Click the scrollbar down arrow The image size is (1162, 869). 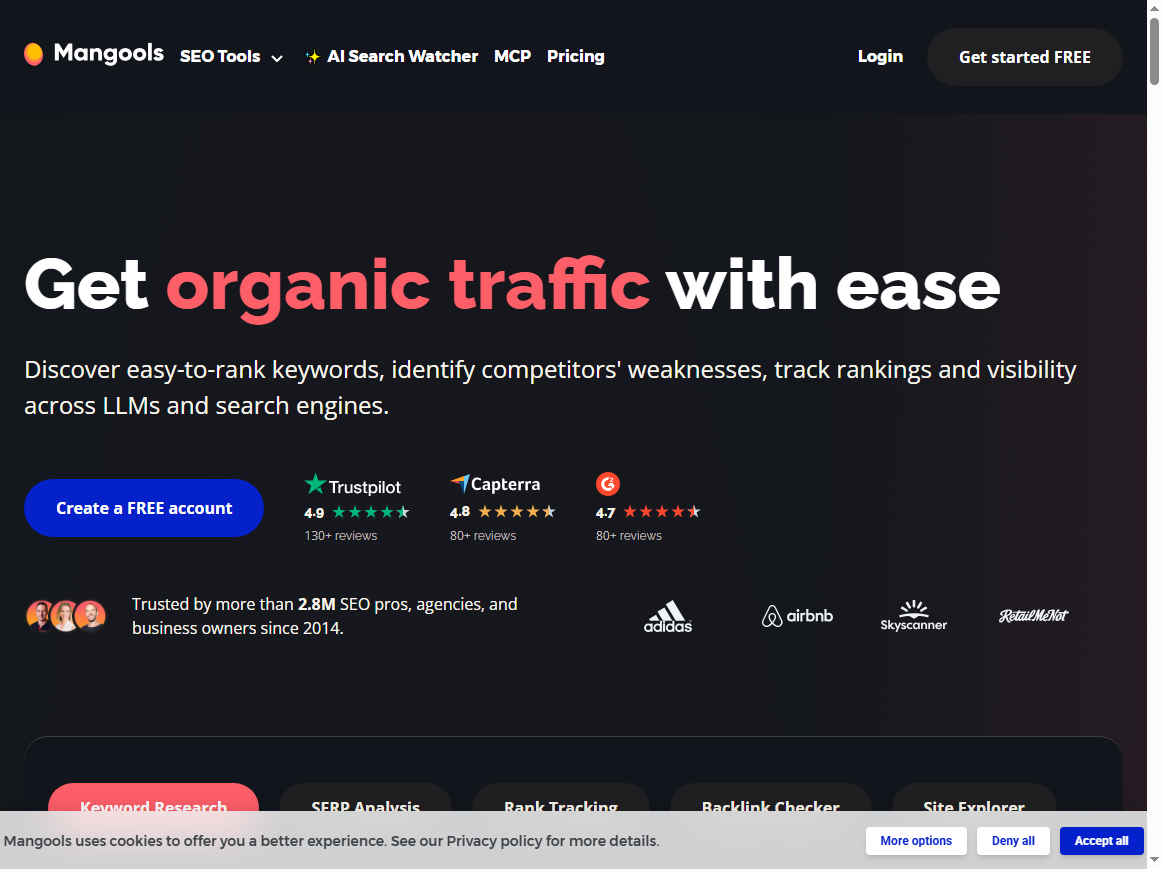click(x=1155, y=862)
